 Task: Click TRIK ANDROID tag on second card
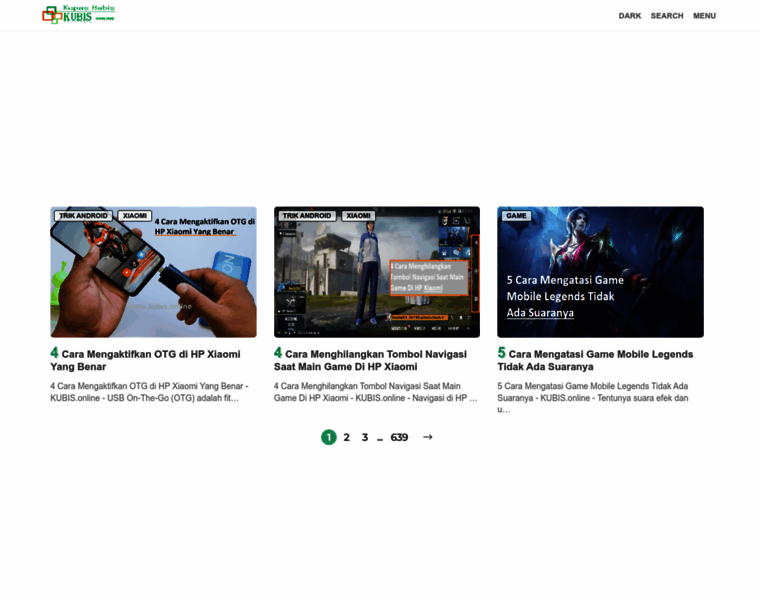pyautogui.click(x=307, y=215)
